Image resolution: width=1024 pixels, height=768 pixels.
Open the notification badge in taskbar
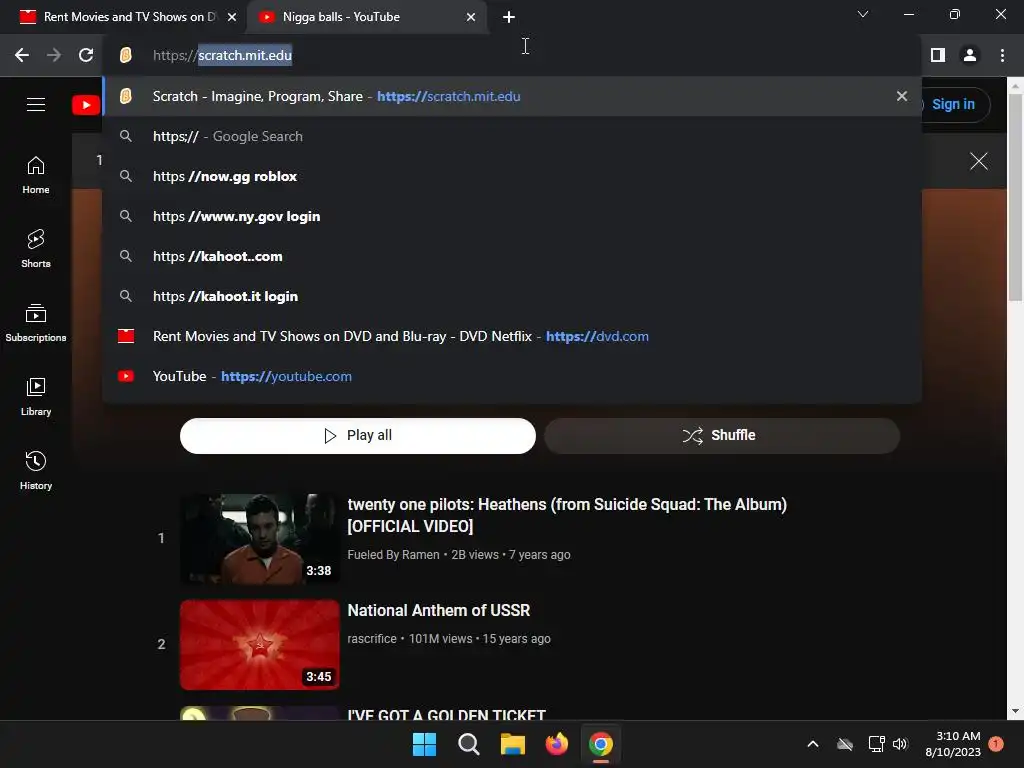point(995,744)
